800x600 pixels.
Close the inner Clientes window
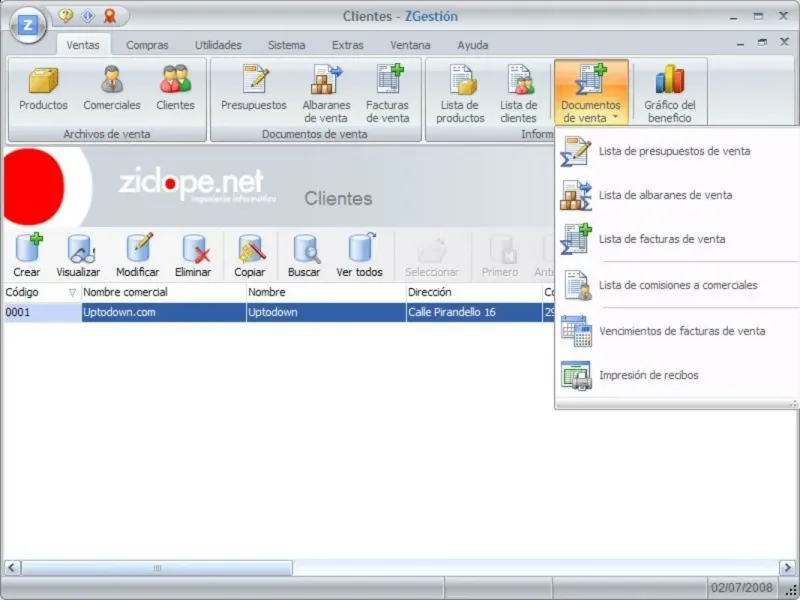coord(784,42)
